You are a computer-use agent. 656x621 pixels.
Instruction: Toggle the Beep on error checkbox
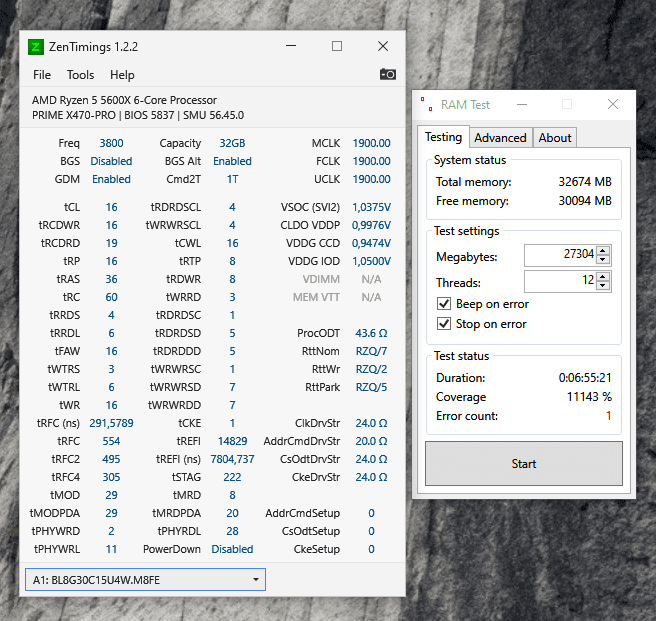click(444, 303)
